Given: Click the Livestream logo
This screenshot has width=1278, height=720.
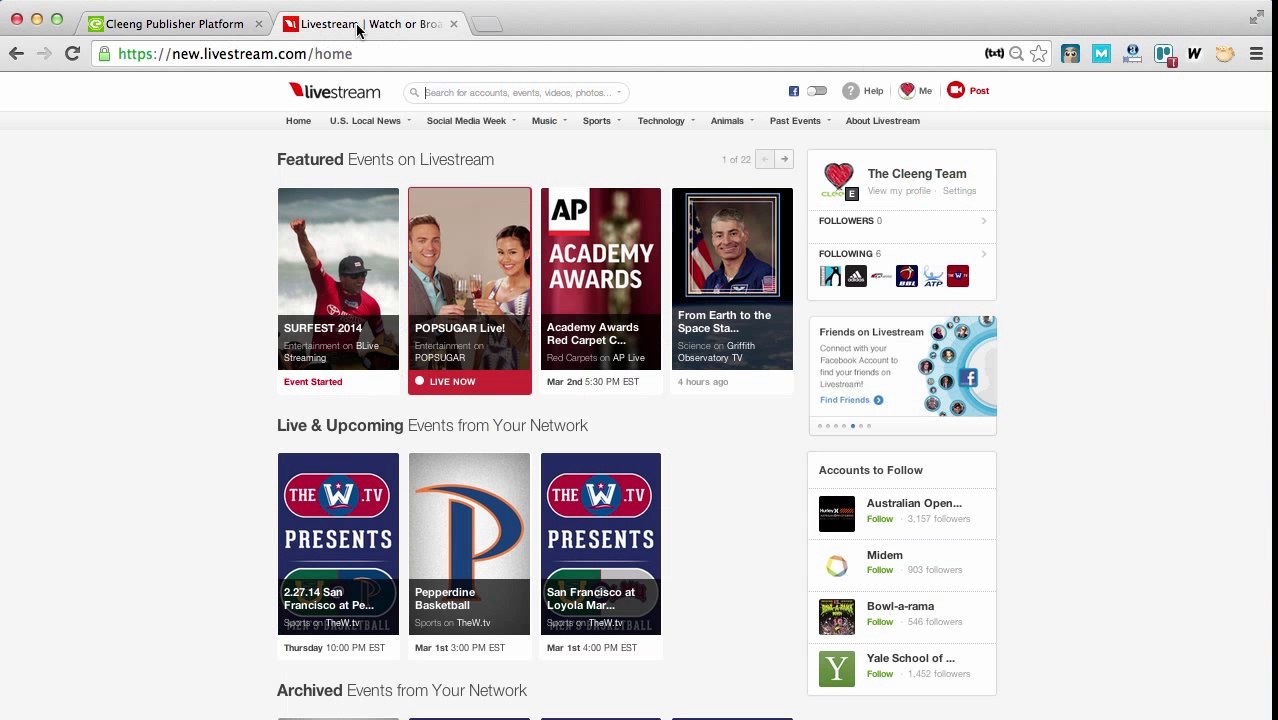Looking at the screenshot, I should pos(334,91).
